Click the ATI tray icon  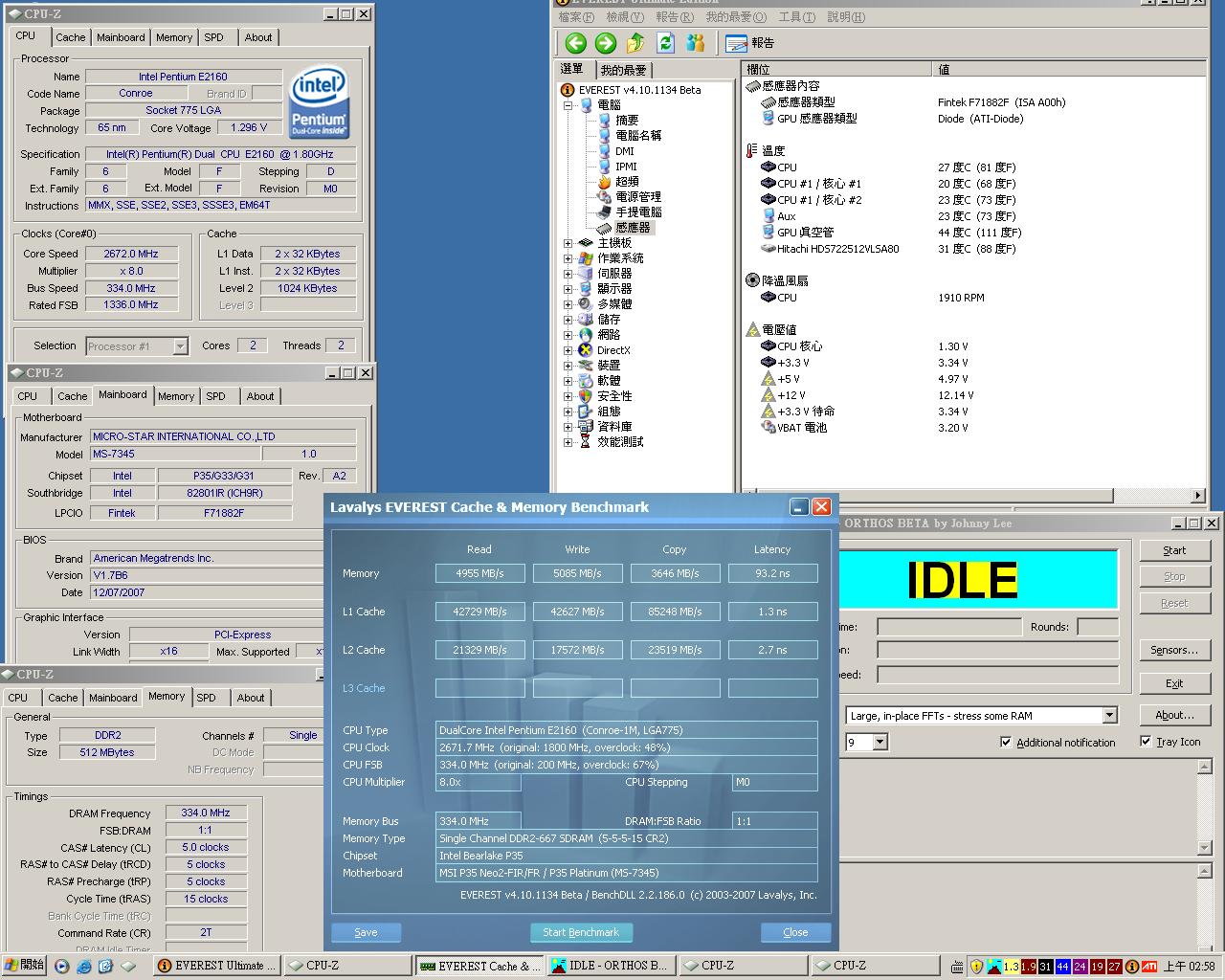click(1149, 967)
